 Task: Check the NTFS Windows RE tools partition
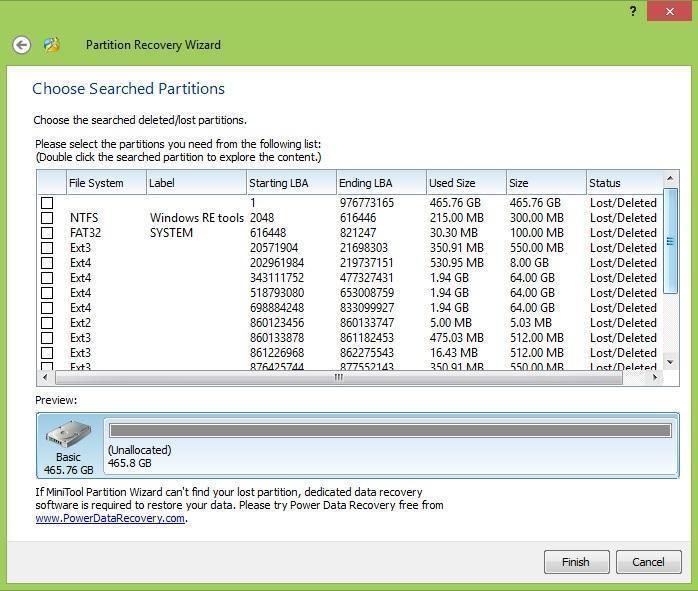pos(47,218)
